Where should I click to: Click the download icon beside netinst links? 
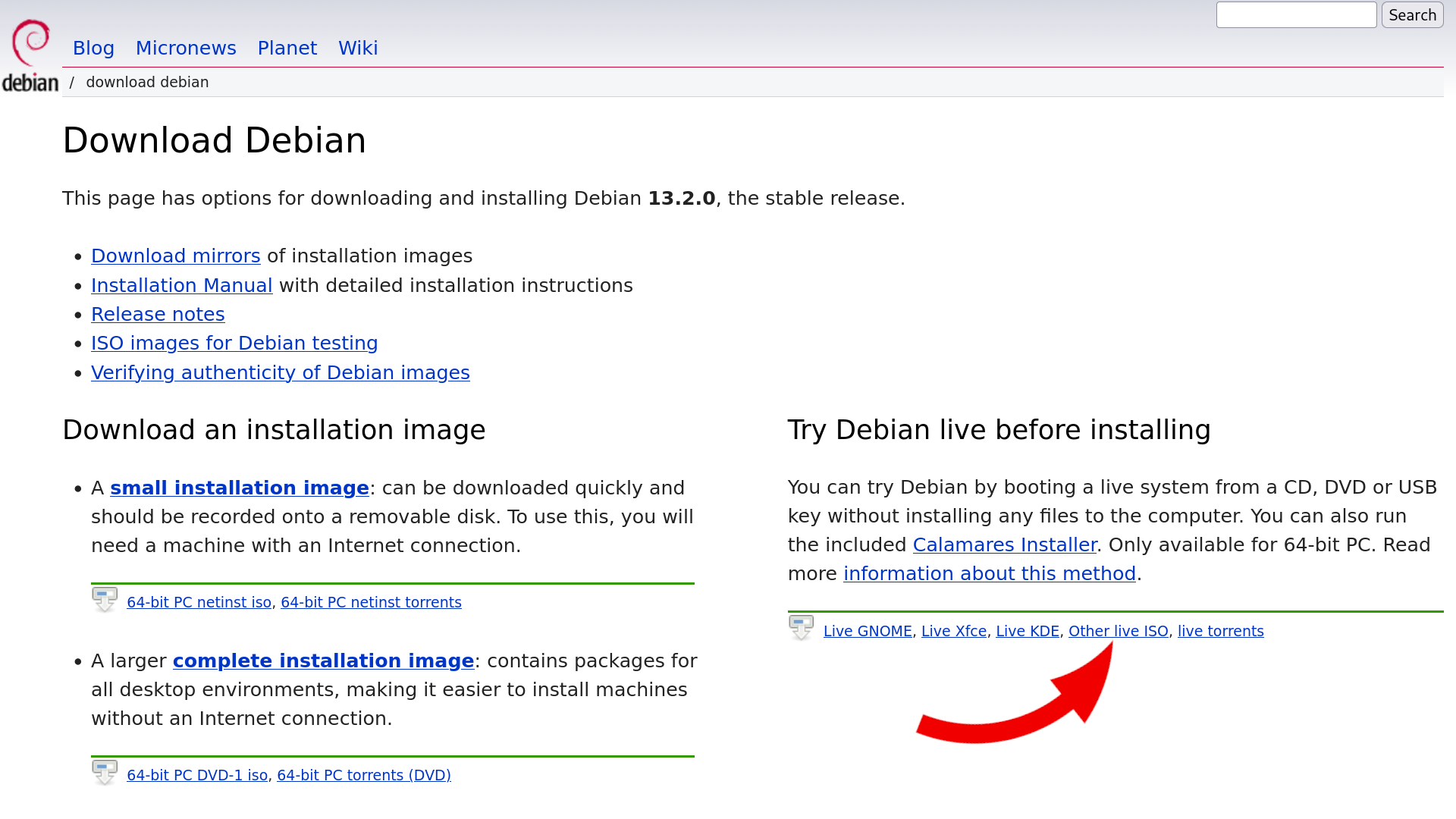[105, 599]
